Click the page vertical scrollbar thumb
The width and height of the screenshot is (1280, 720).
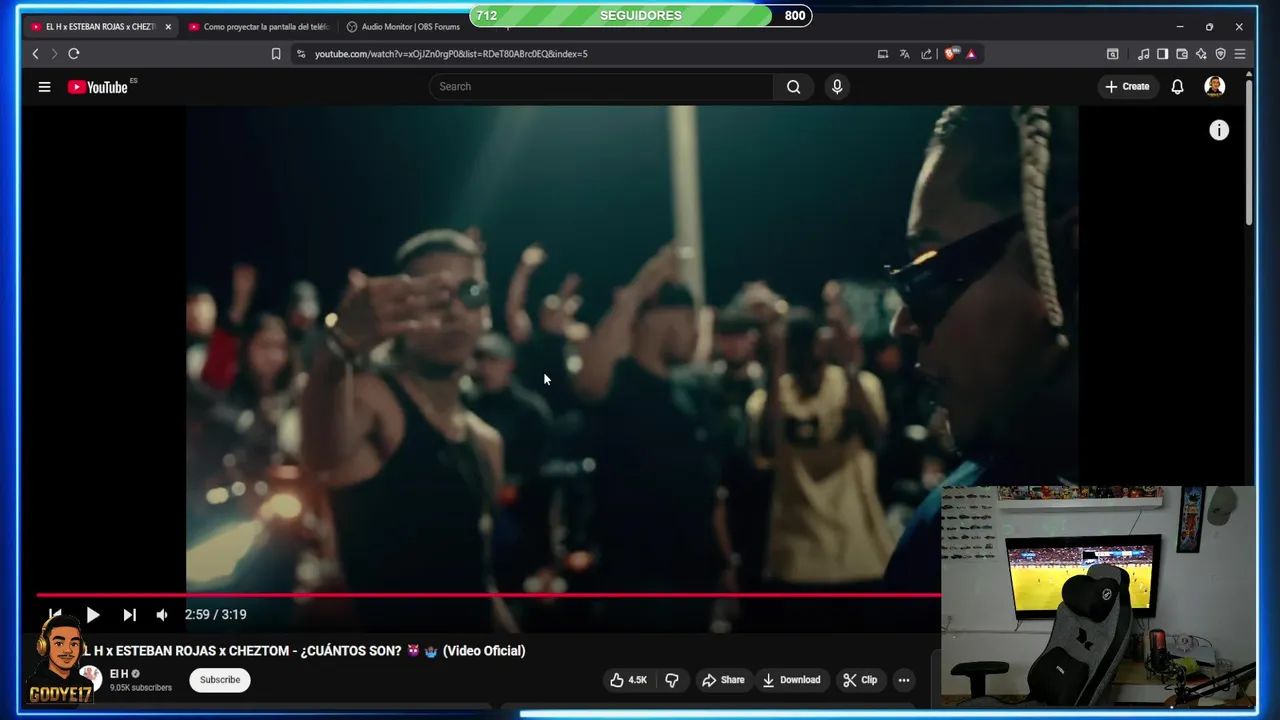tap(1249, 150)
